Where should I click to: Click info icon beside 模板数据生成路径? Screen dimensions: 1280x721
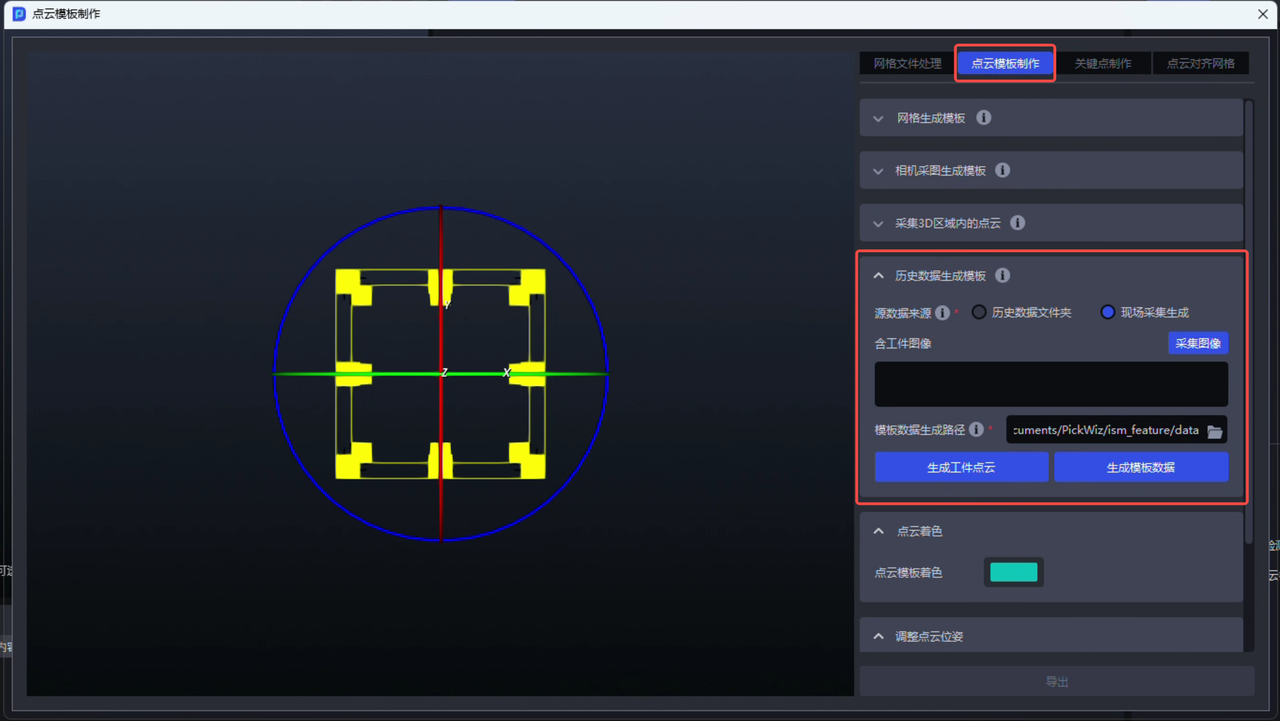[976, 430]
